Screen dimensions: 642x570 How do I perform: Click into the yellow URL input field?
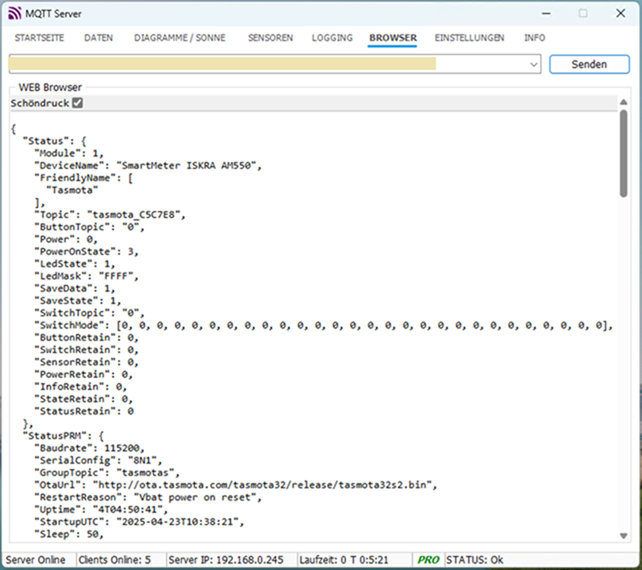coord(223,64)
